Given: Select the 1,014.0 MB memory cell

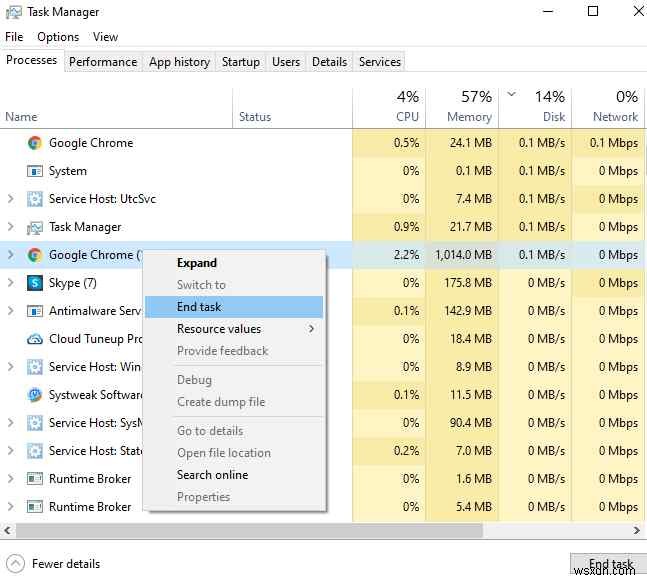Looking at the screenshot, I should tap(462, 255).
